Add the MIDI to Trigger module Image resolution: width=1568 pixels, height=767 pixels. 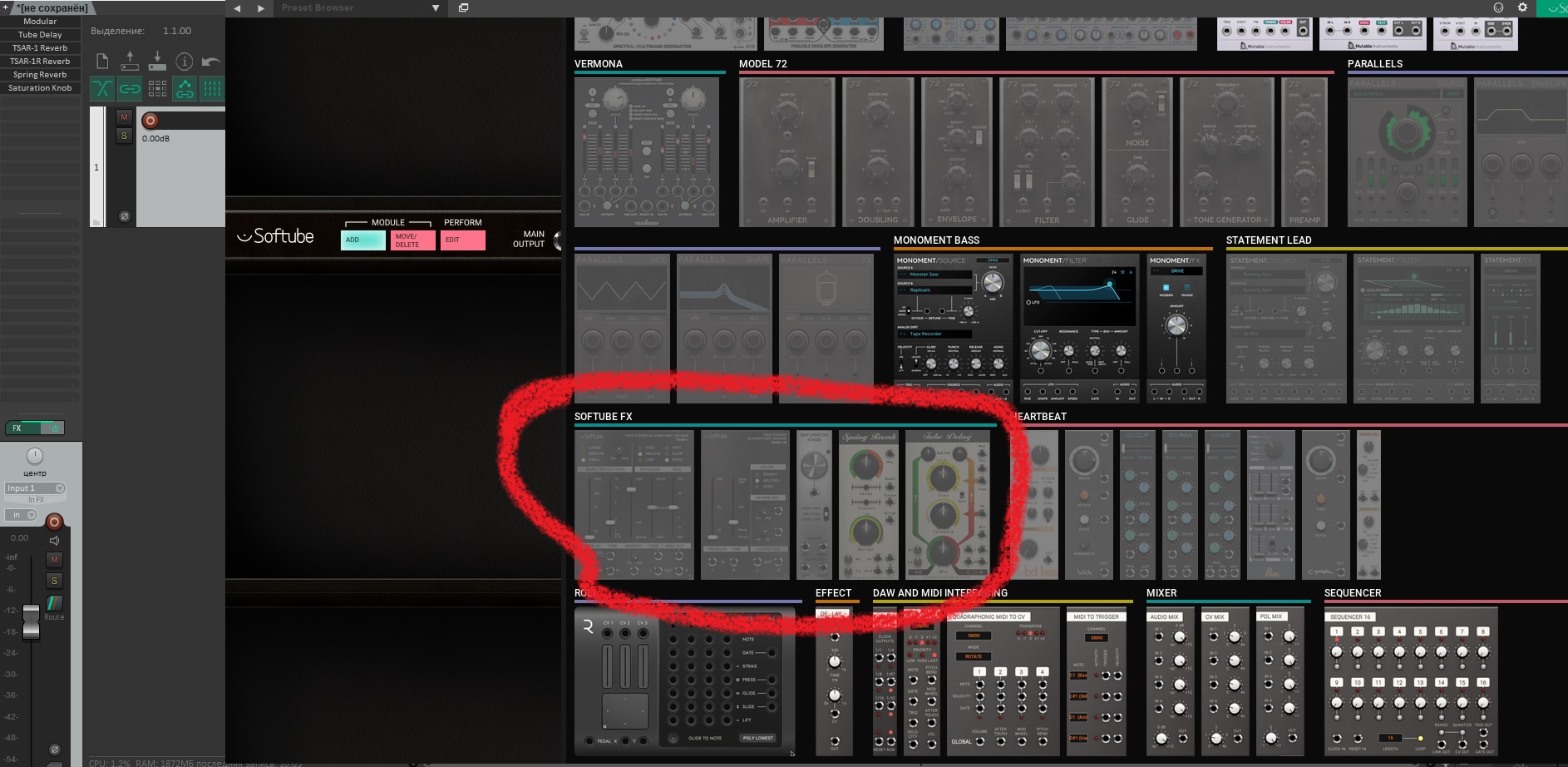(x=1097, y=682)
